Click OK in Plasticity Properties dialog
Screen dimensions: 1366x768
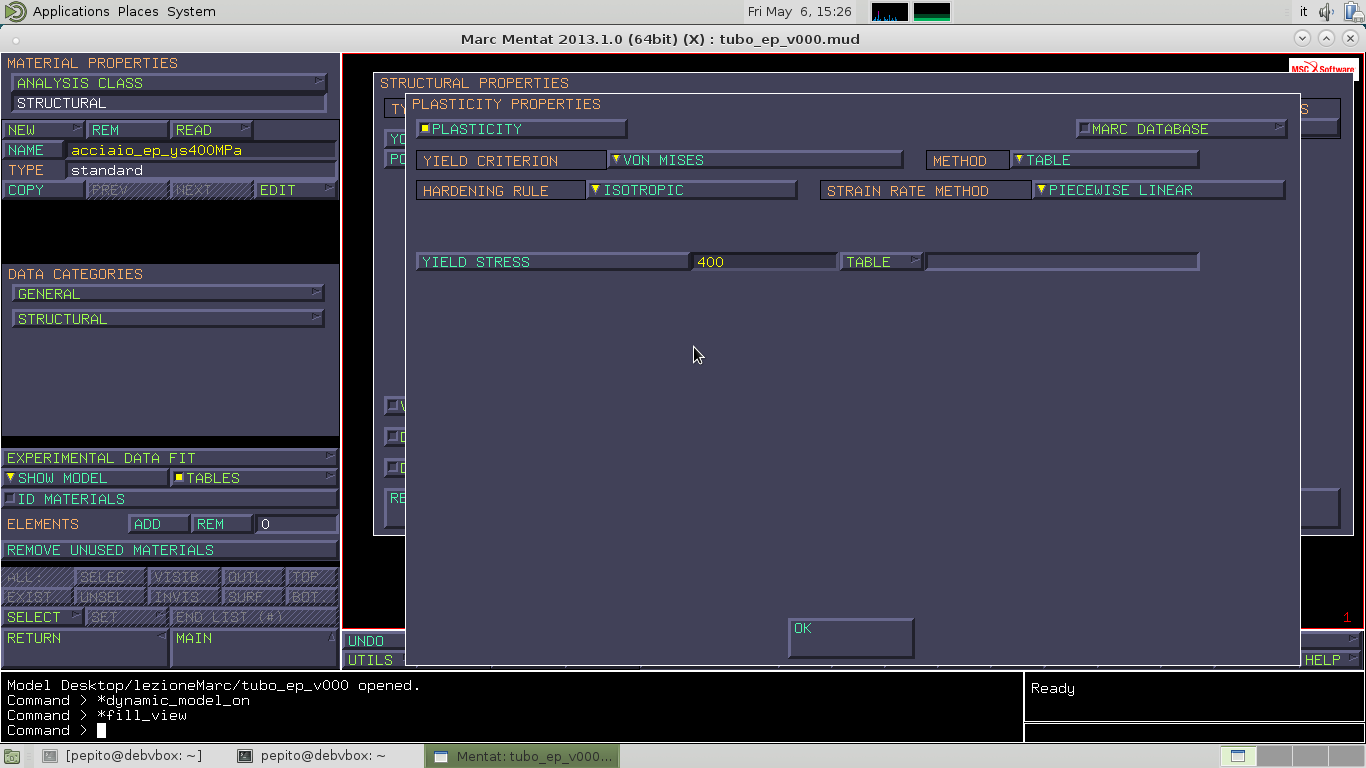(x=850, y=637)
